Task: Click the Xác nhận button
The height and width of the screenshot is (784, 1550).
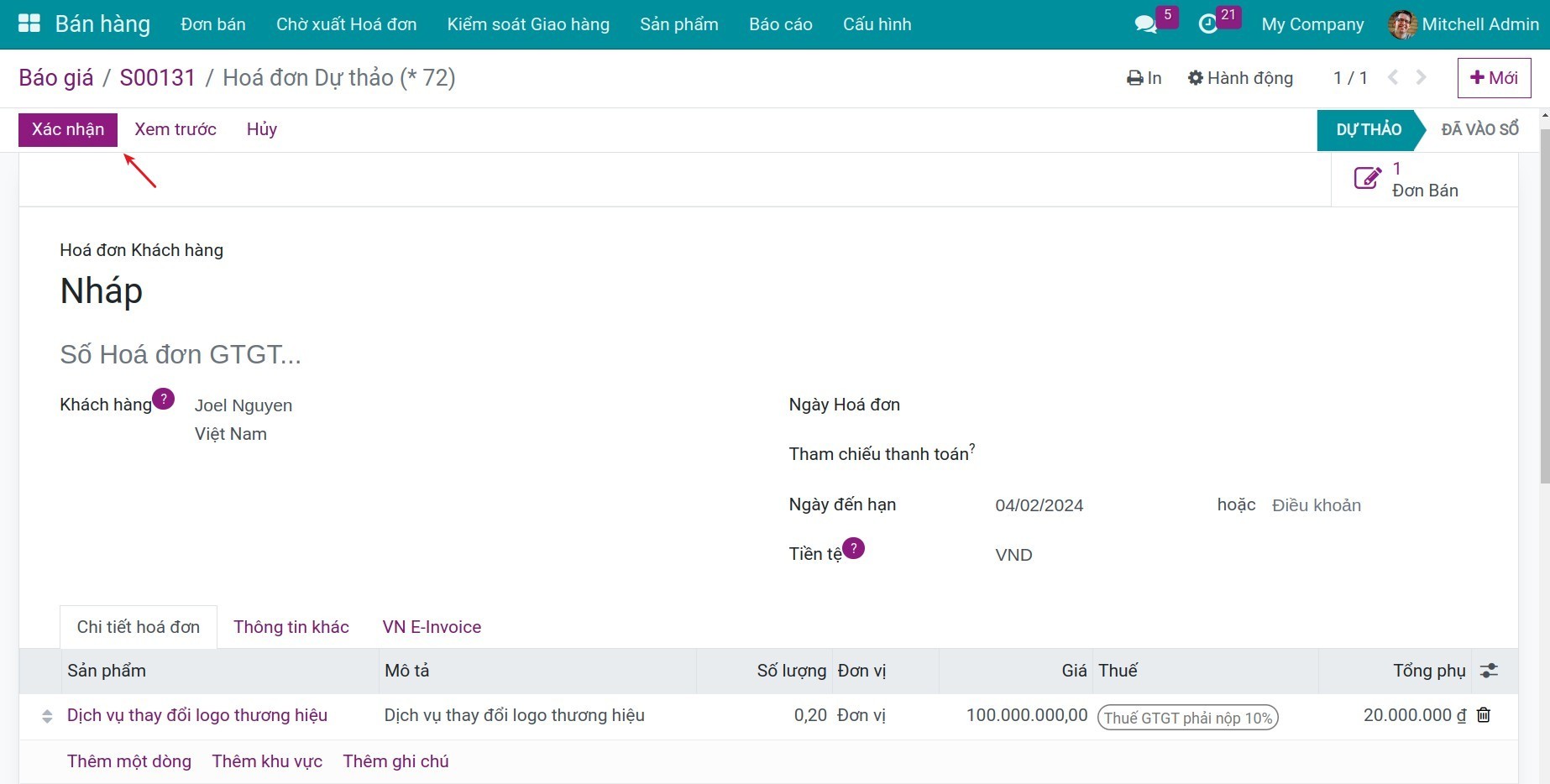Action: tap(68, 129)
